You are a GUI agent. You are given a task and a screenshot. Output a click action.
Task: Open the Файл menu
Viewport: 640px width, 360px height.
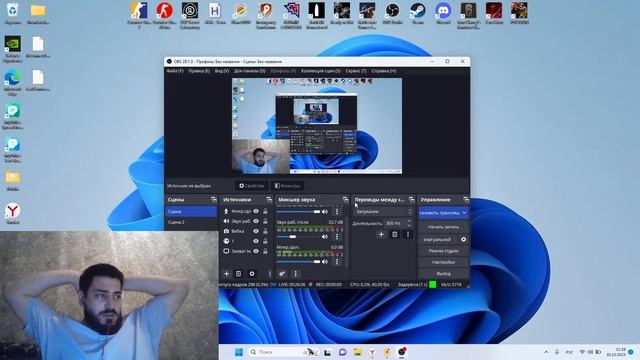175,71
